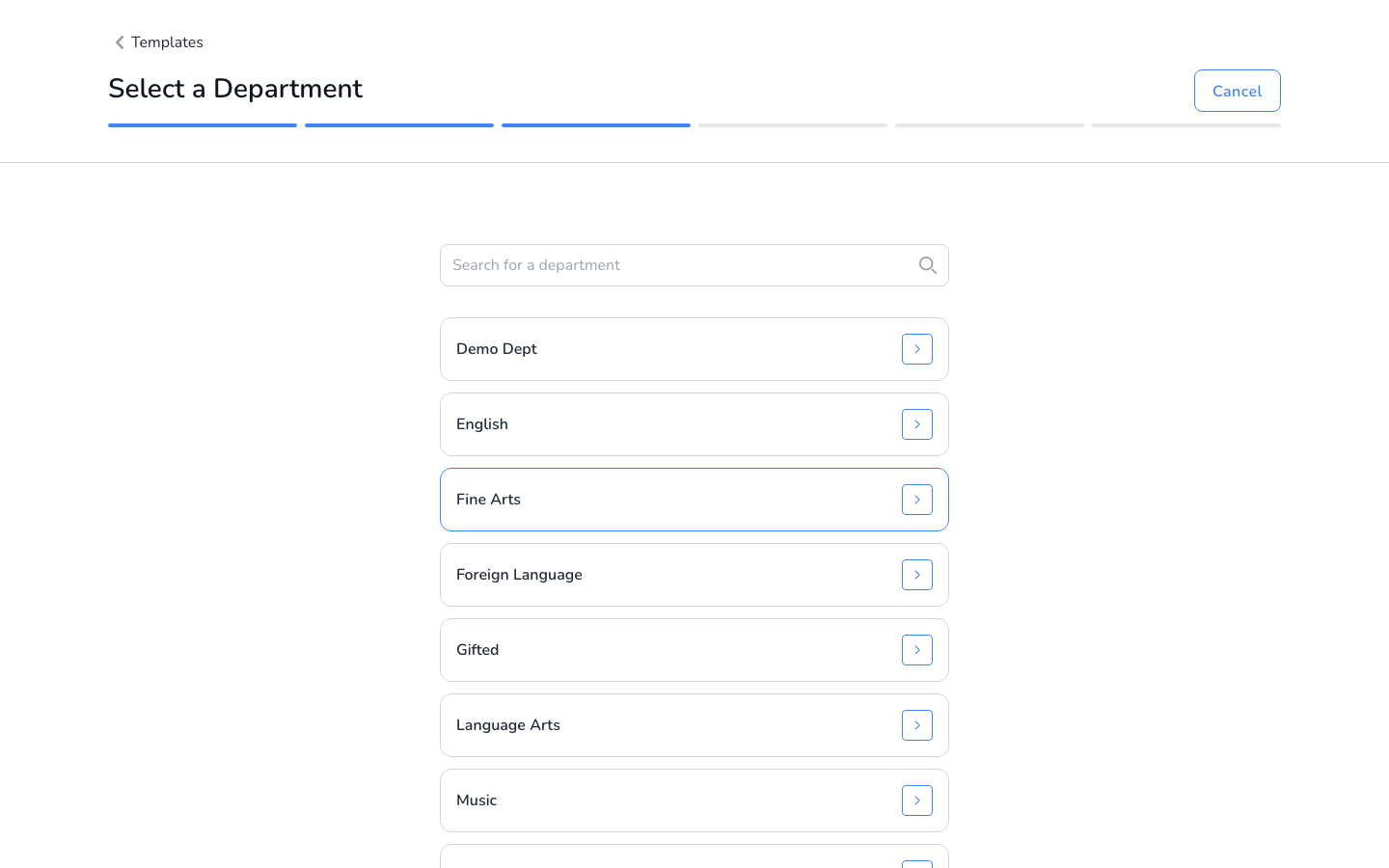The image size is (1389, 868).
Task: Open Gifted with its arrow button
Action: pos(917,650)
